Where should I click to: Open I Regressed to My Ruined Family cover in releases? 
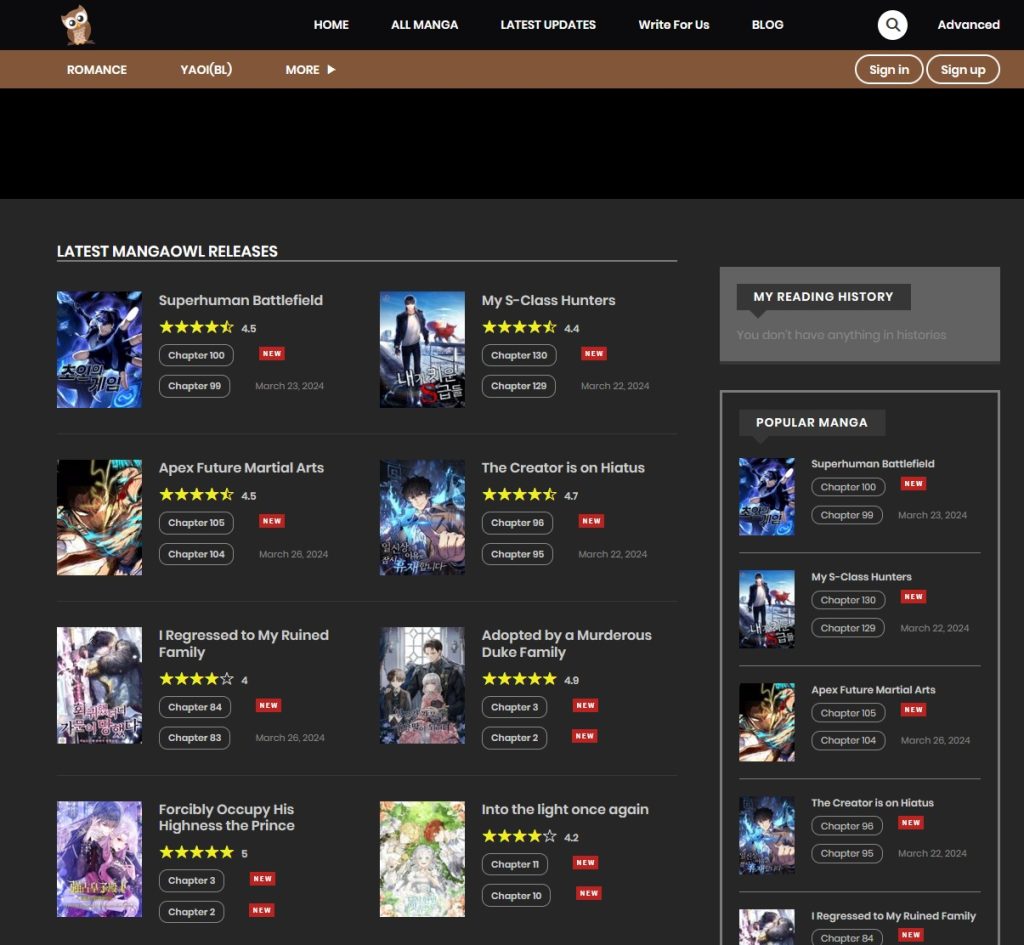click(99, 685)
